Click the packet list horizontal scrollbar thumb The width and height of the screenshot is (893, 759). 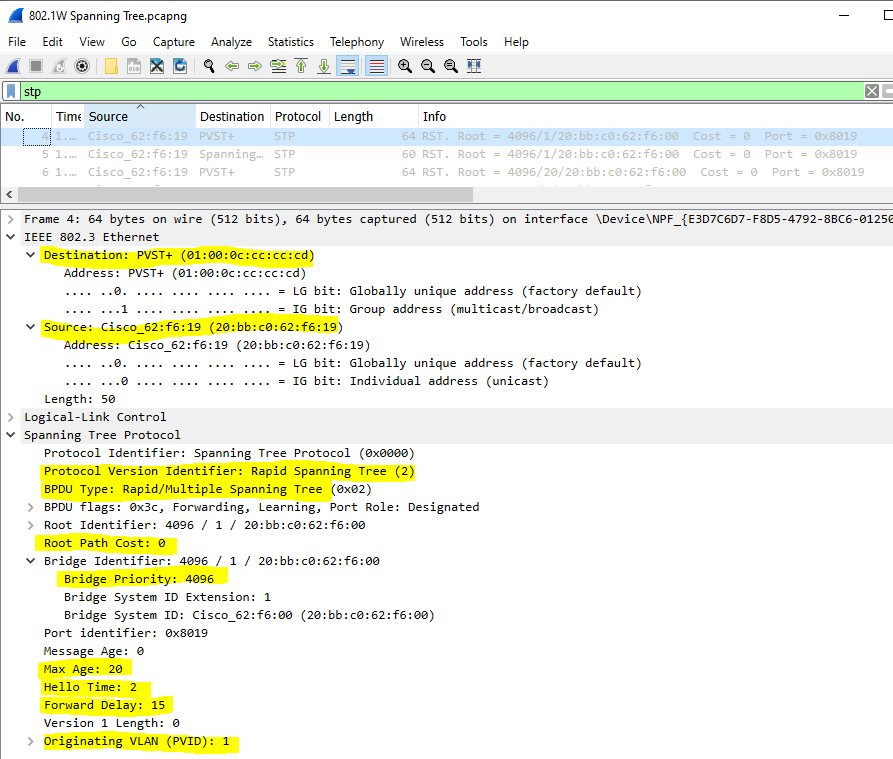245,195
